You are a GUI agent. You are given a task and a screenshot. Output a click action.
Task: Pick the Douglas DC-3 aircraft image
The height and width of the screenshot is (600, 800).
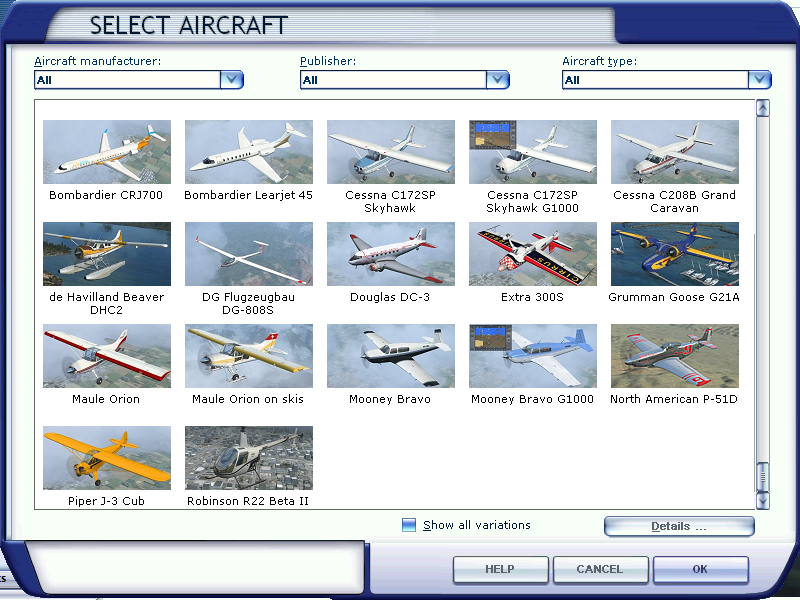390,254
